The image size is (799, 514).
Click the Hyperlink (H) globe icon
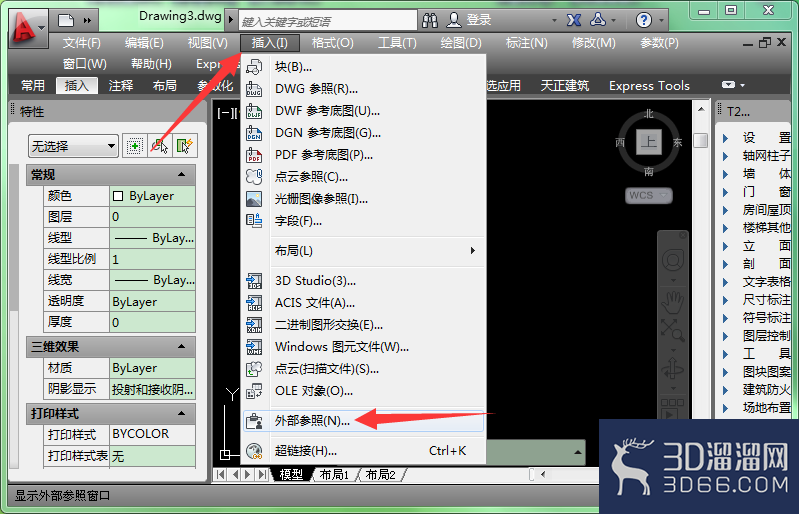254,451
